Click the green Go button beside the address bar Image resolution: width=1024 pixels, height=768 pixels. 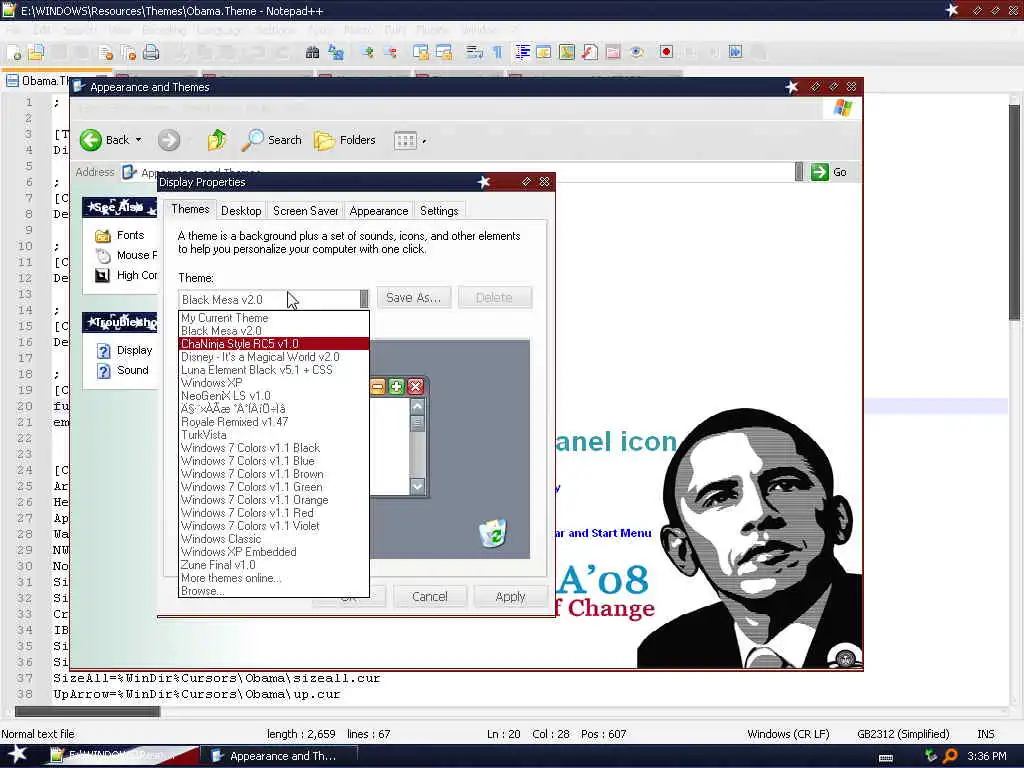point(829,172)
